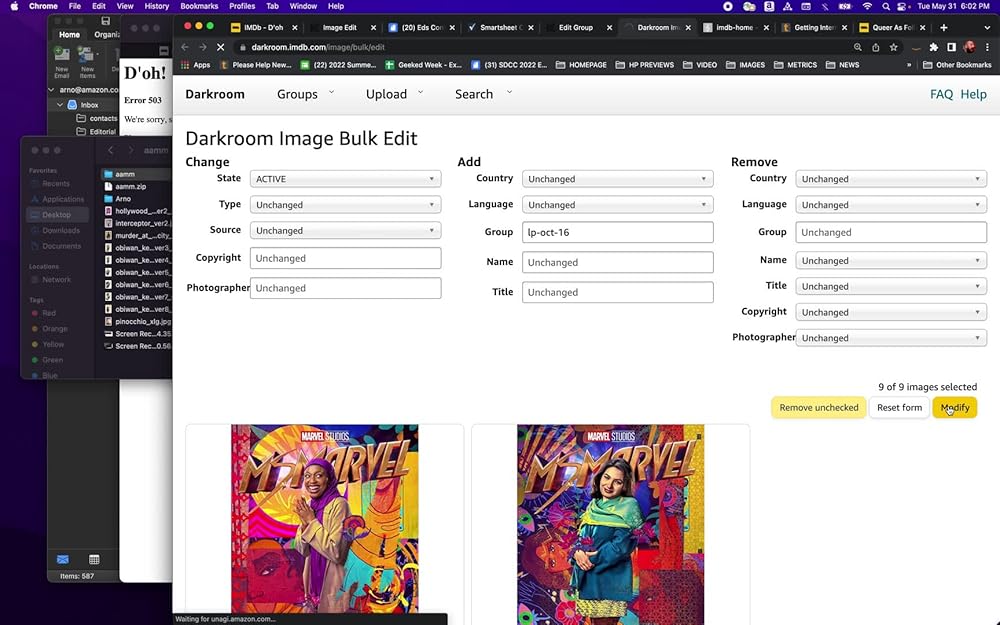Open the Add Country dropdown

[617, 179]
